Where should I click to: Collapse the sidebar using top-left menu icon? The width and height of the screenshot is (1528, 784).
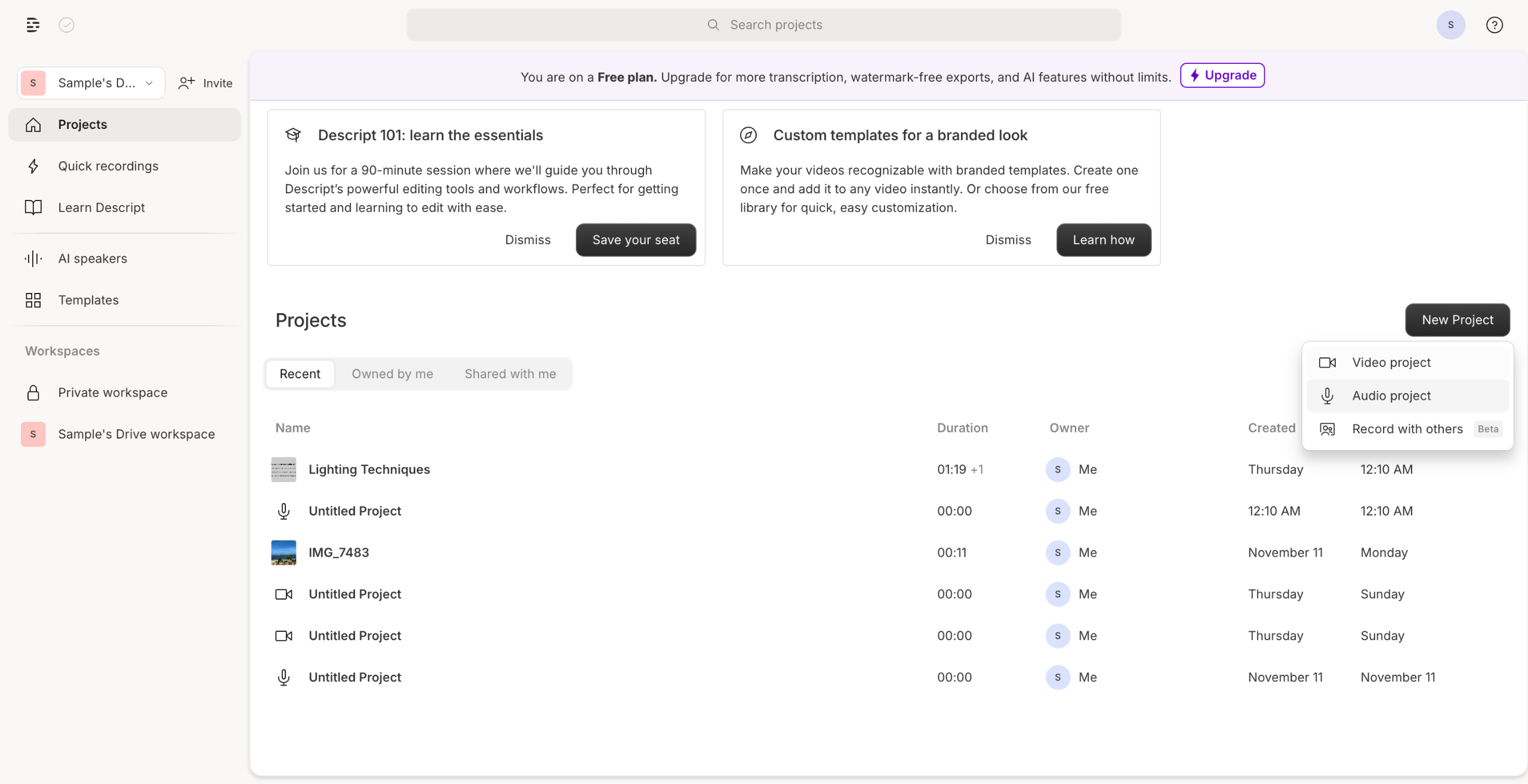coord(33,24)
